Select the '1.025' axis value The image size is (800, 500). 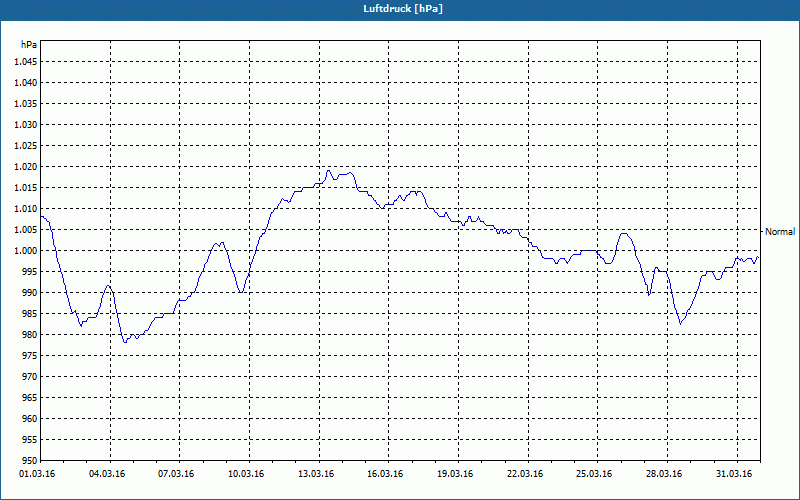click(27, 145)
